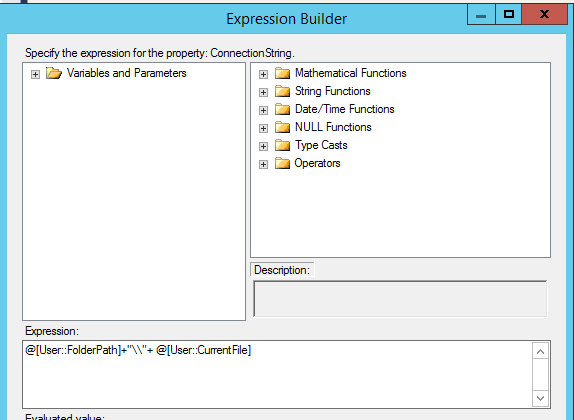The image size is (574, 420).
Task: Expand the NULL Functions plus box
Action: 263,128
